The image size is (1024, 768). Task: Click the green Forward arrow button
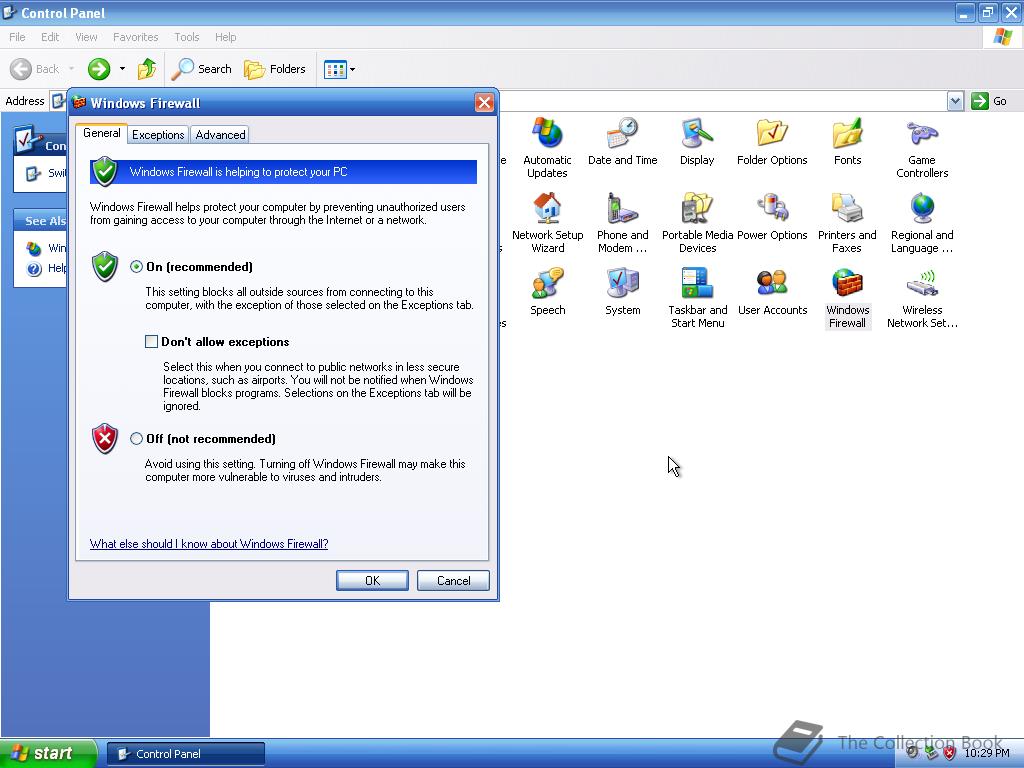click(x=99, y=69)
